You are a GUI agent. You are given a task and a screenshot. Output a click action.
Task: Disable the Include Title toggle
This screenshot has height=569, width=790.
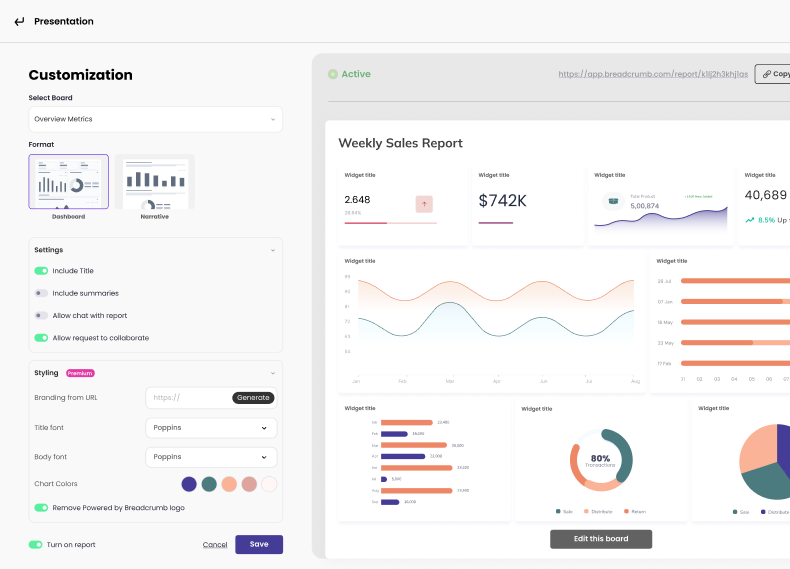[x=41, y=271]
